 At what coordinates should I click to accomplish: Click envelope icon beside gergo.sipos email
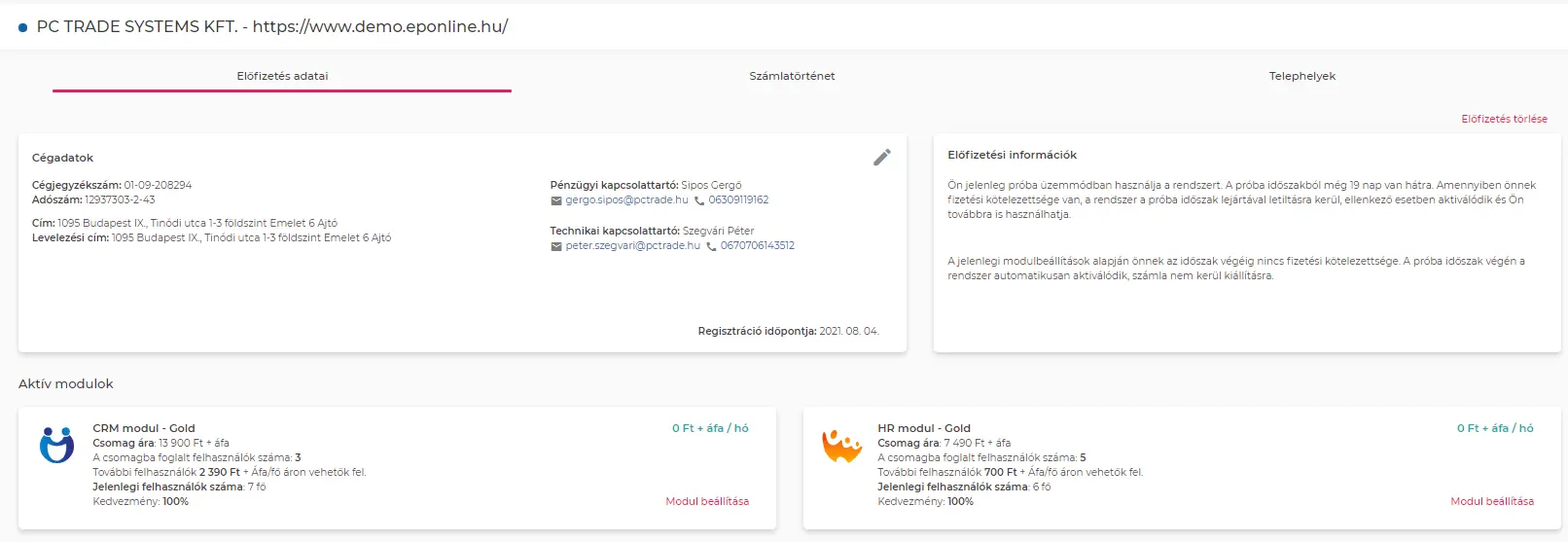tap(556, 200)
